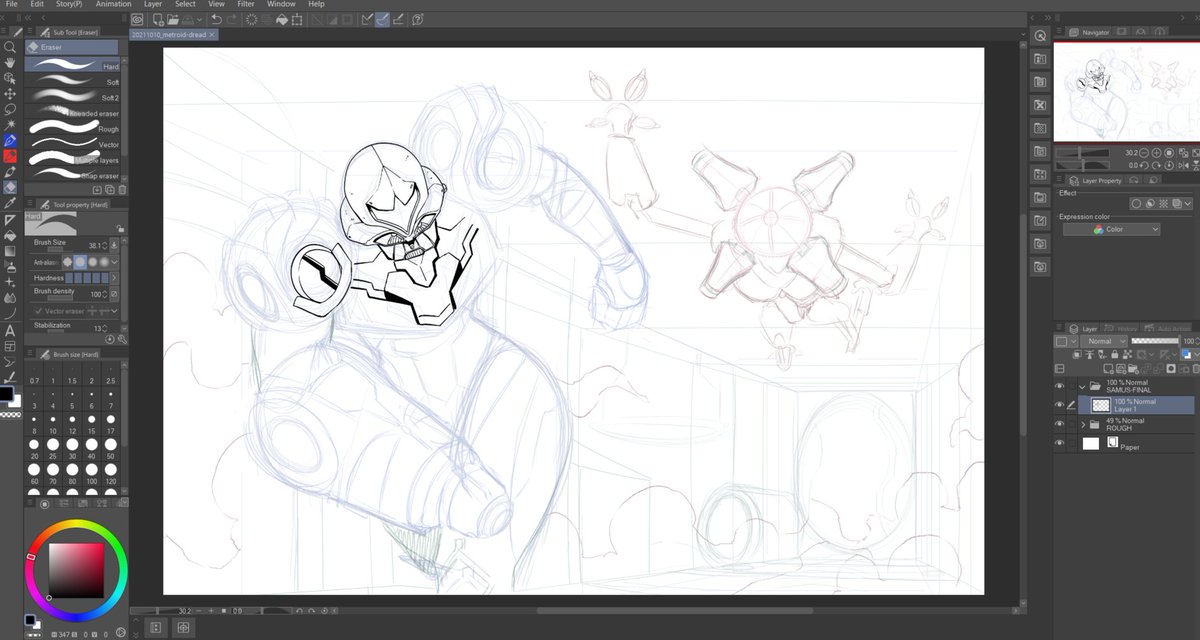This screenshot has height=640, width=1200.
Task: Select the Lasso selection tool
Action: 10,109
